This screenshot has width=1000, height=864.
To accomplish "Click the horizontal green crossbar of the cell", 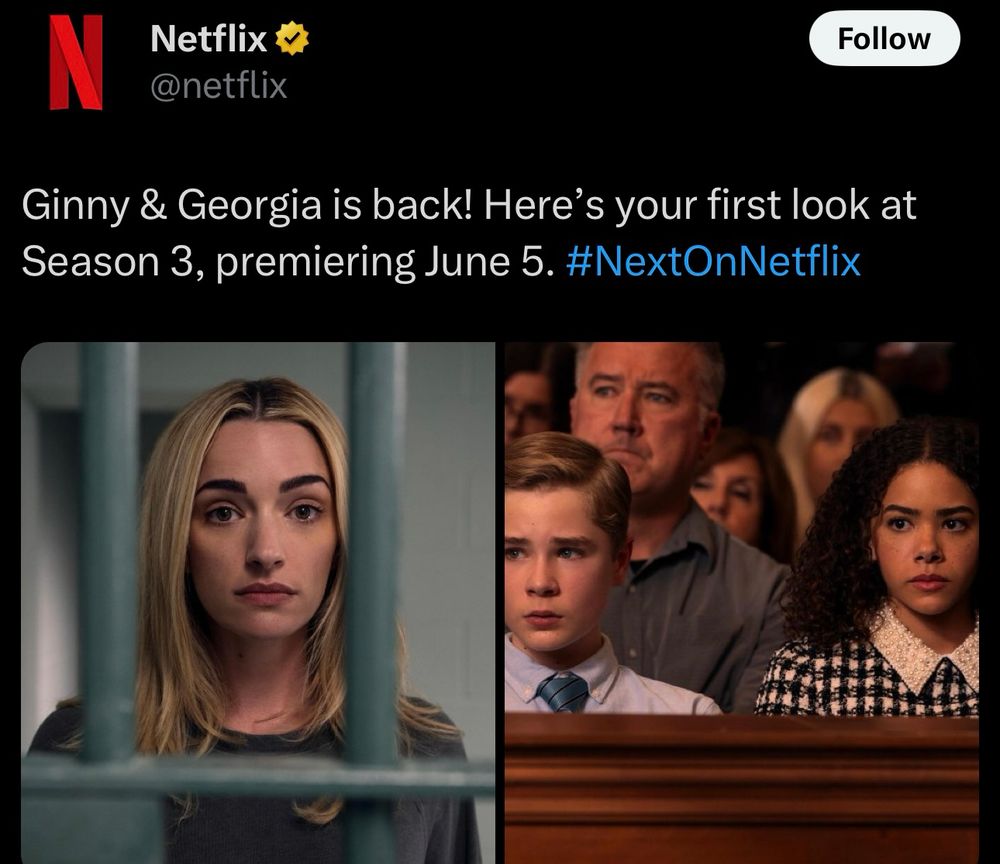I will point(258,775).
